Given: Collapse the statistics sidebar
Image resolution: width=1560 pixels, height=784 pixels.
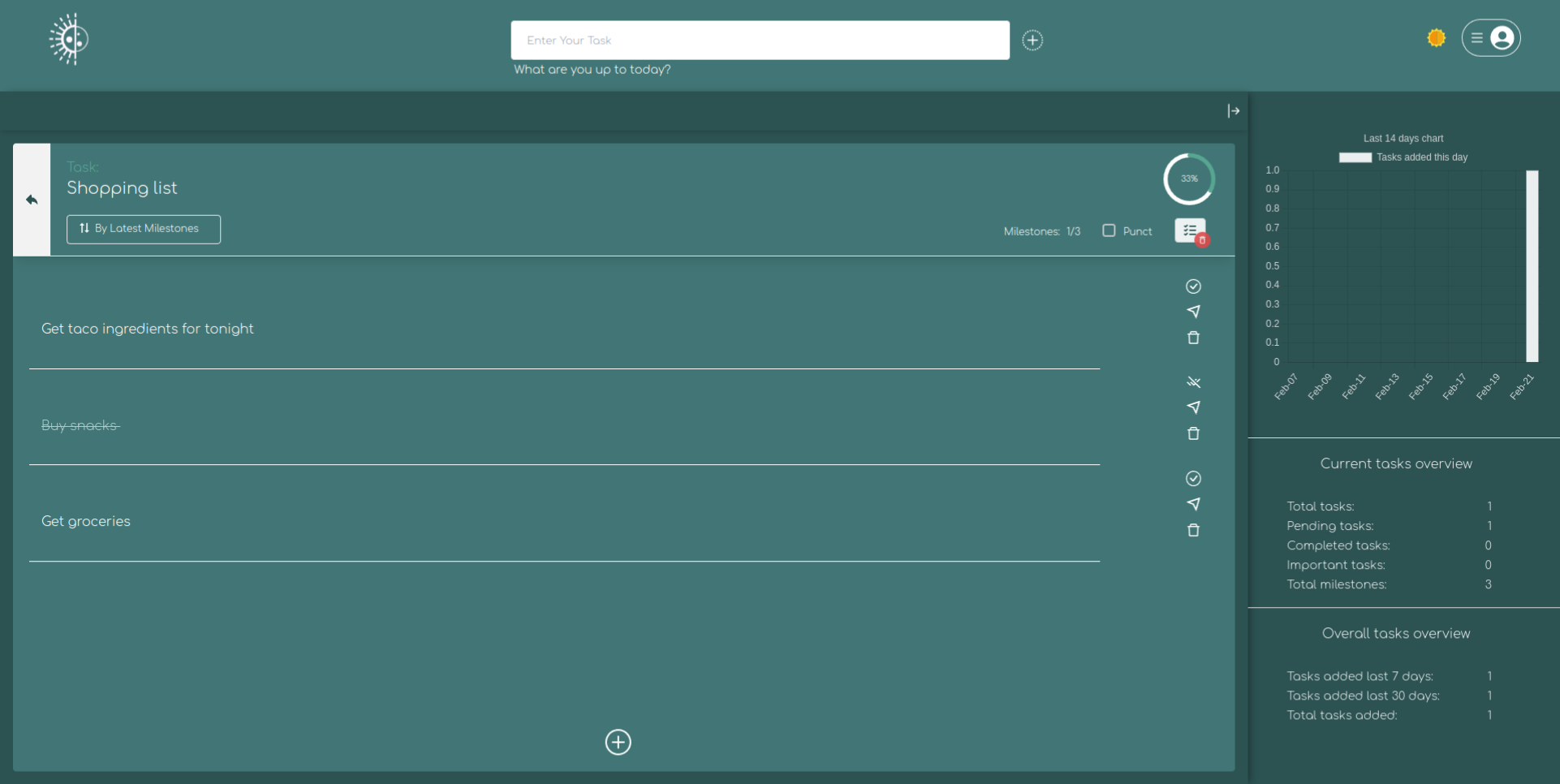Looking at the screenshot, I should coord(1233,110).
